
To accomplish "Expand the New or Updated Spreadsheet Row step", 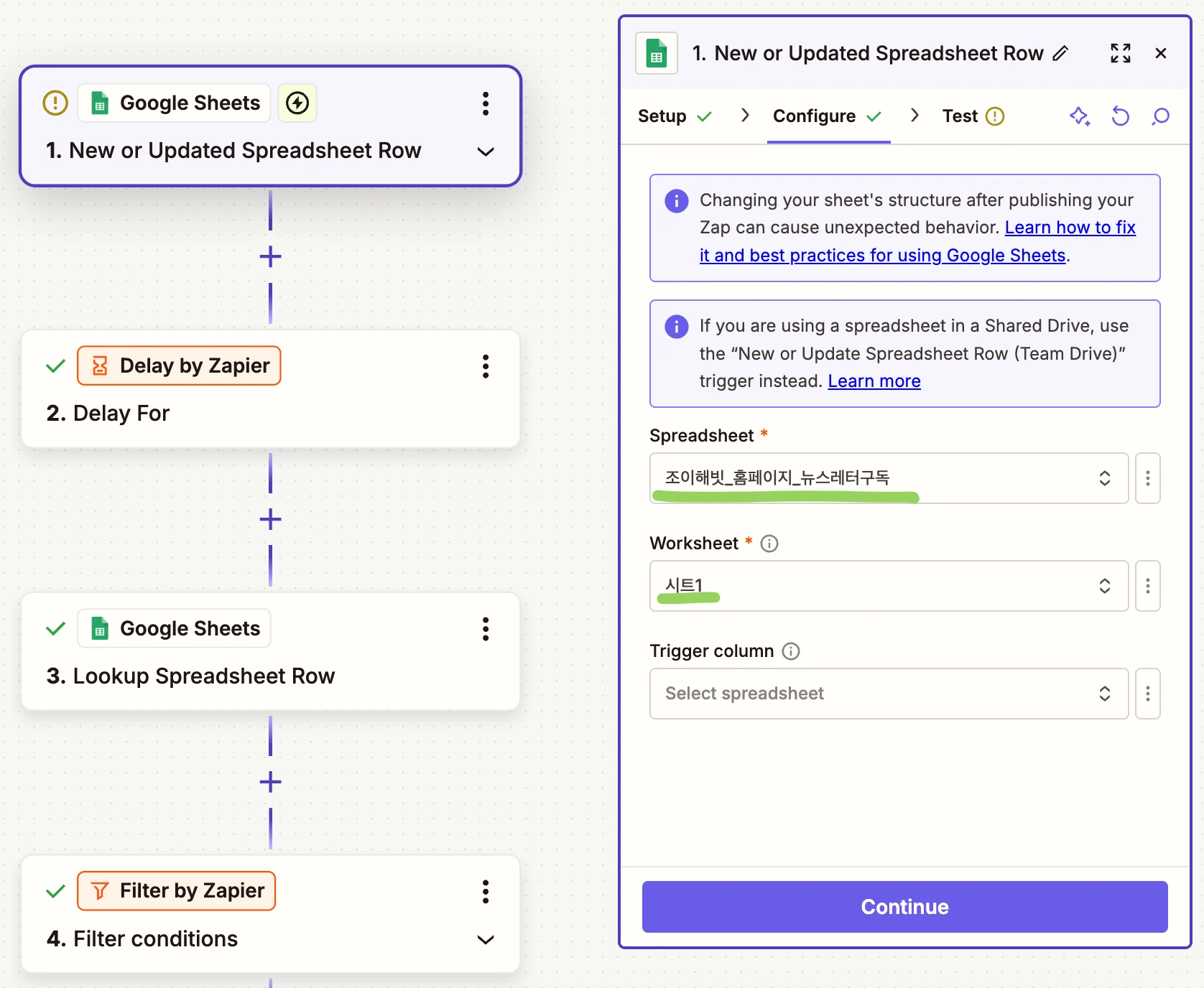I will [x=486, y=152].
